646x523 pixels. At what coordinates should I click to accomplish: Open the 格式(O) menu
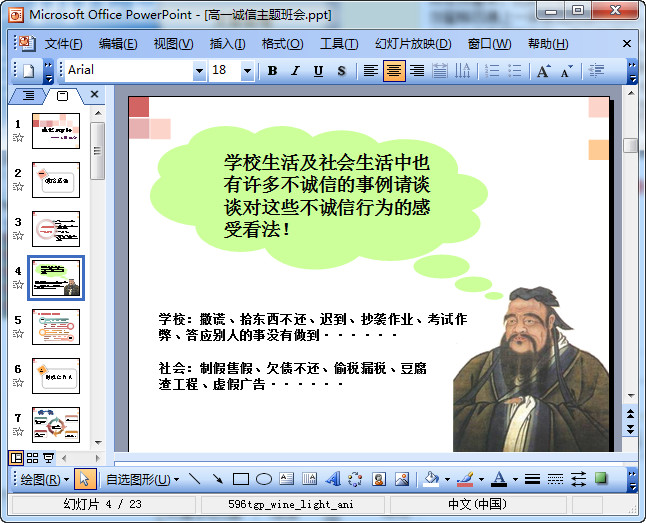(282, 44)
